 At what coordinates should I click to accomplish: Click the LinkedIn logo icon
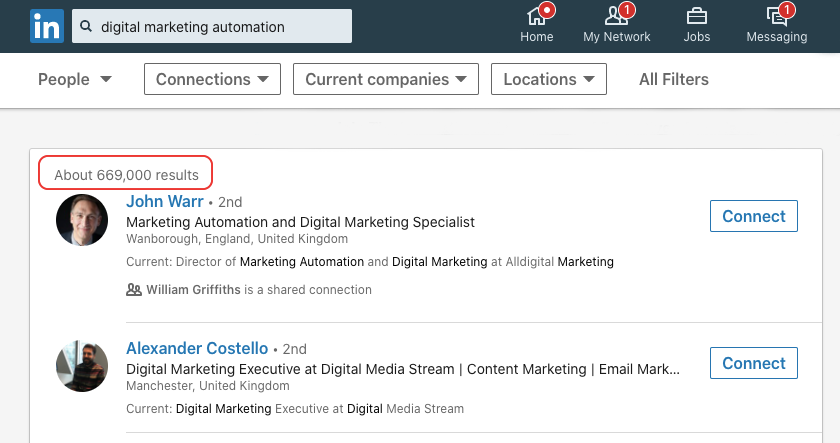click(45, 26)
